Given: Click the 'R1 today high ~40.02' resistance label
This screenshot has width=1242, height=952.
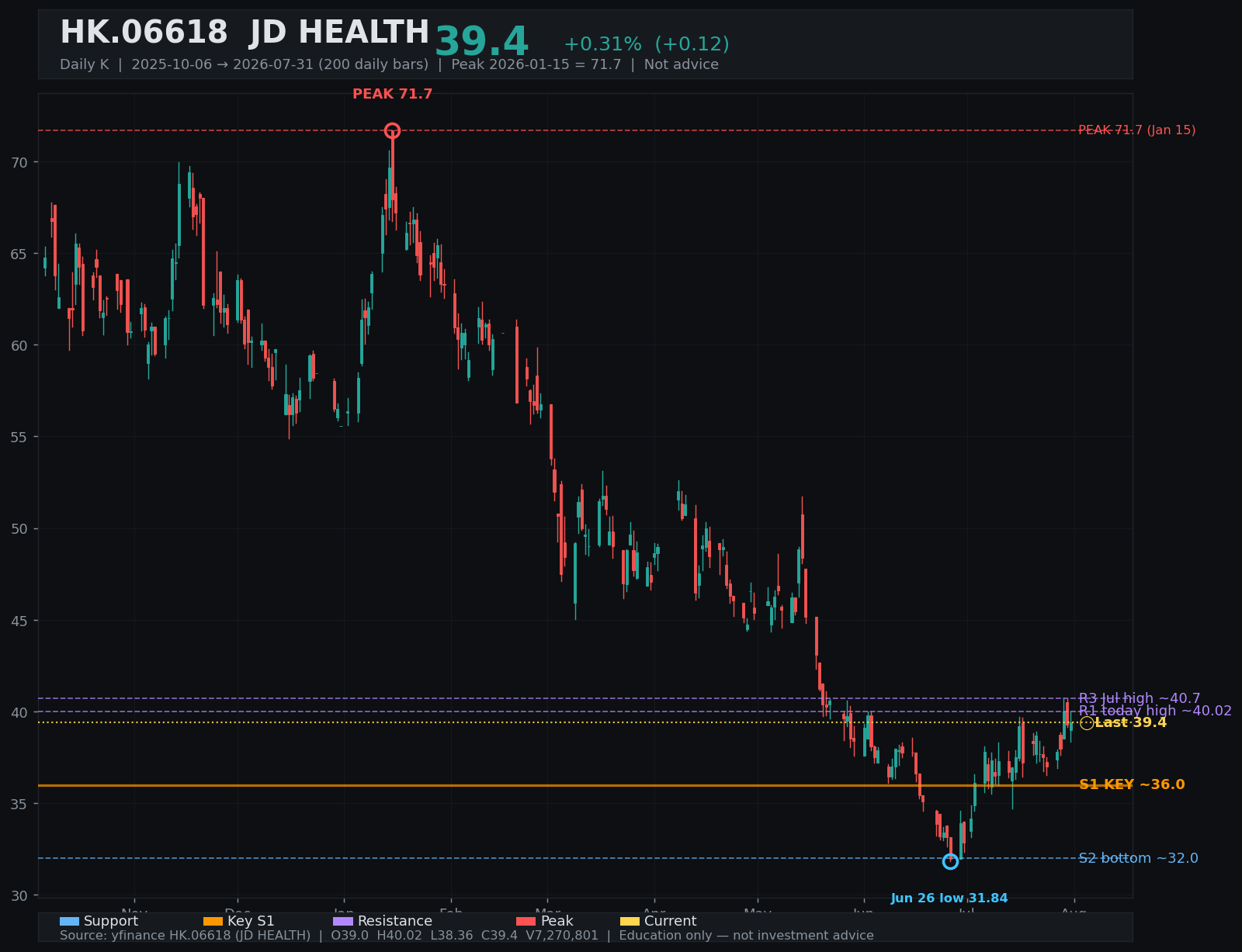Looking at the screenshot, I should tap(1155, 711).
